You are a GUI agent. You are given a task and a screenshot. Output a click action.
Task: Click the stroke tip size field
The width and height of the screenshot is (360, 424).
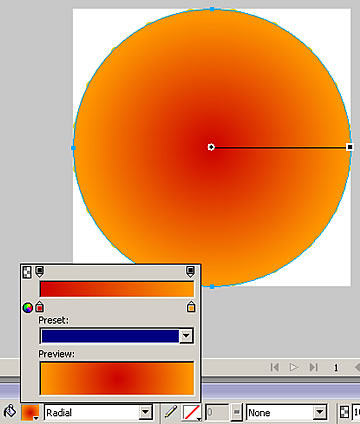218,413
